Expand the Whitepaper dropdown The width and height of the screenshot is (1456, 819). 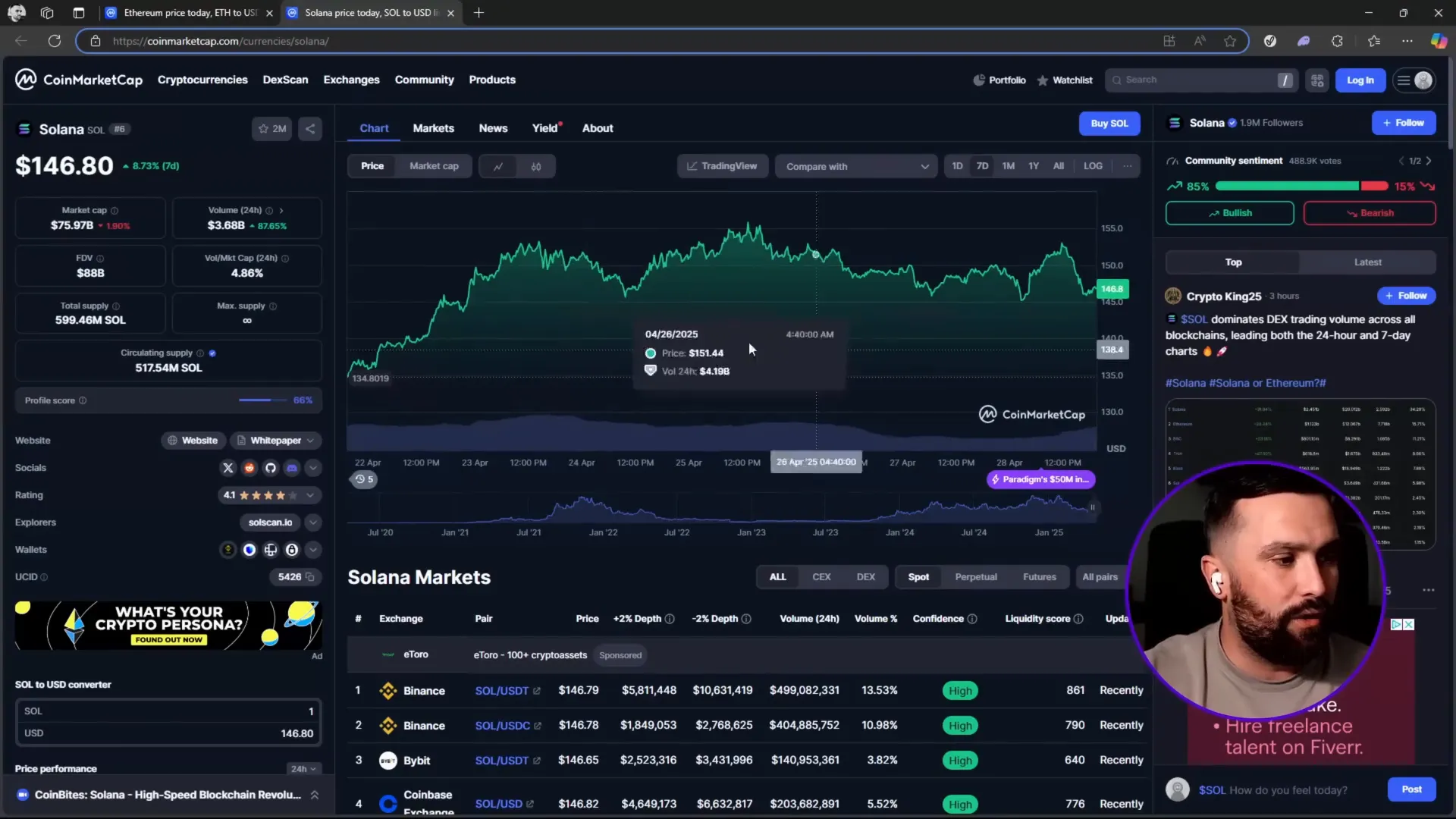click(309, 441)
